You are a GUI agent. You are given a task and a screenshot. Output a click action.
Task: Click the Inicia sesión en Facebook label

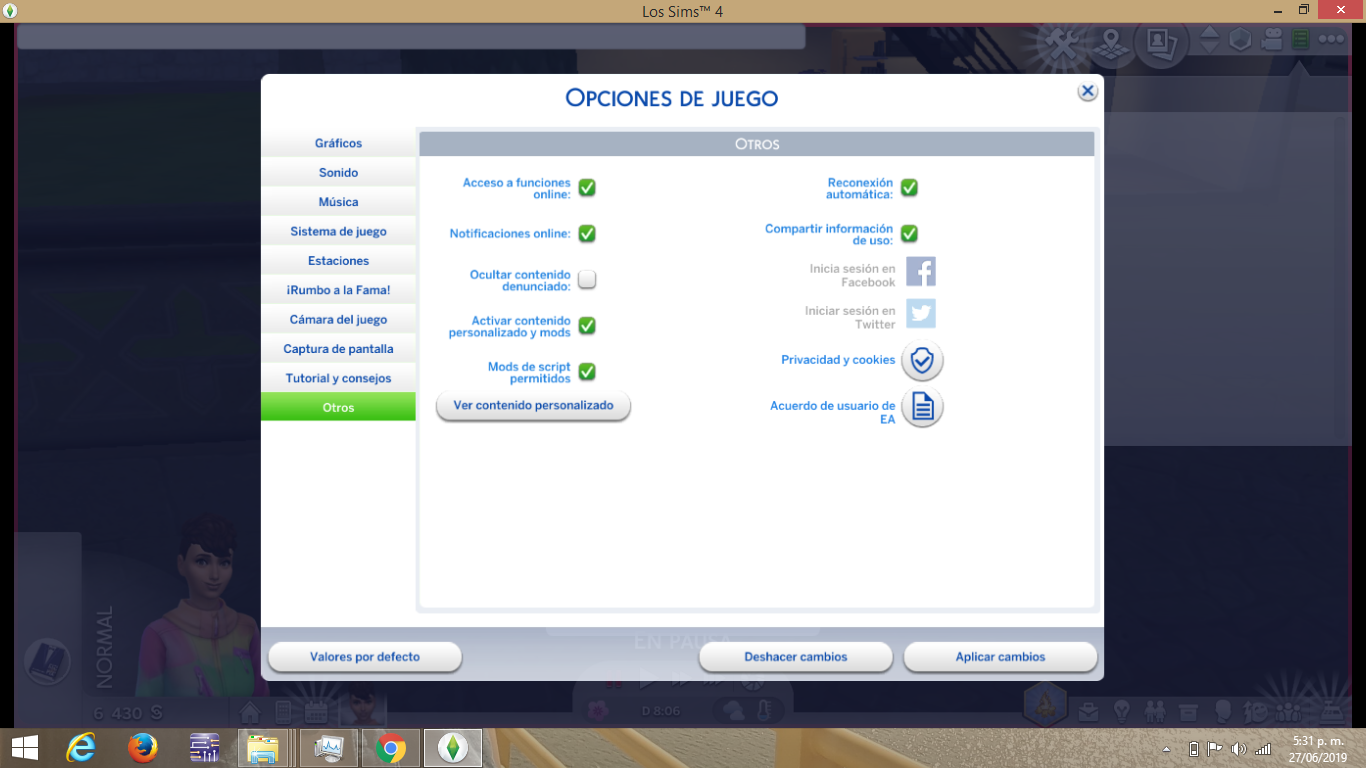(x=853, y=276)
